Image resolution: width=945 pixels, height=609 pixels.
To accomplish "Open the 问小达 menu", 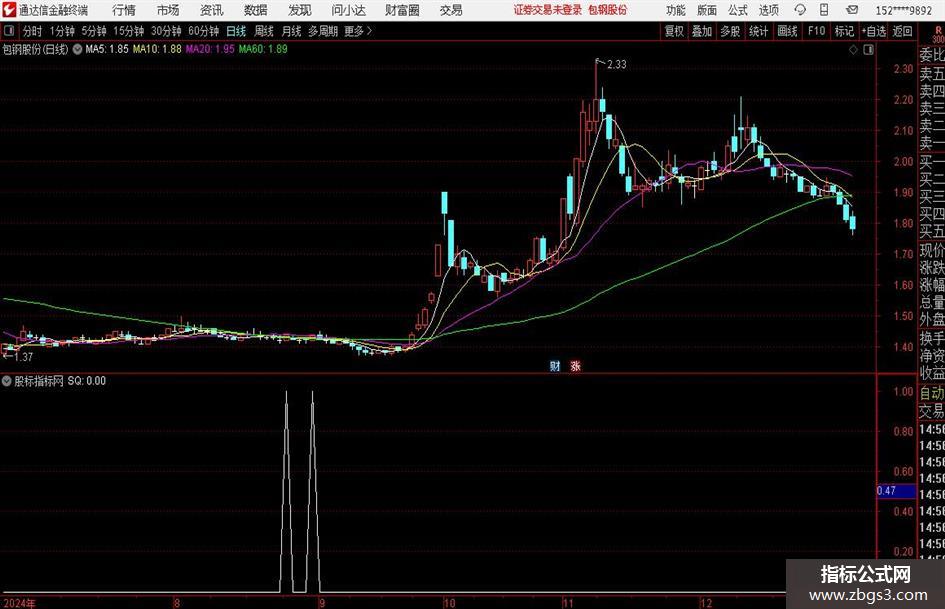I will (x=348, y=10).
